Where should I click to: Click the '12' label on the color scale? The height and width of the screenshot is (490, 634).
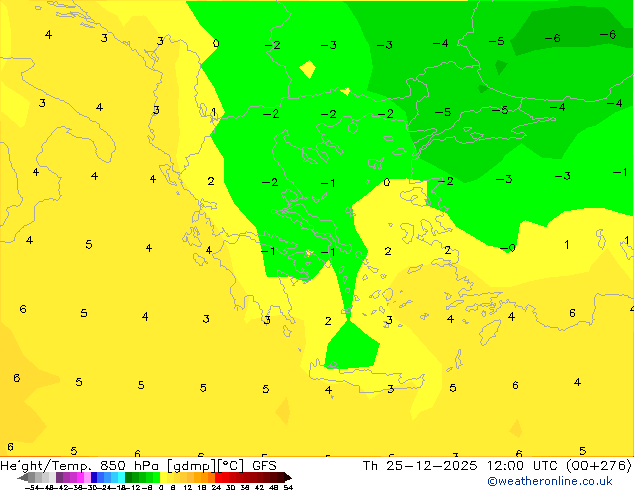pos(187,487)
